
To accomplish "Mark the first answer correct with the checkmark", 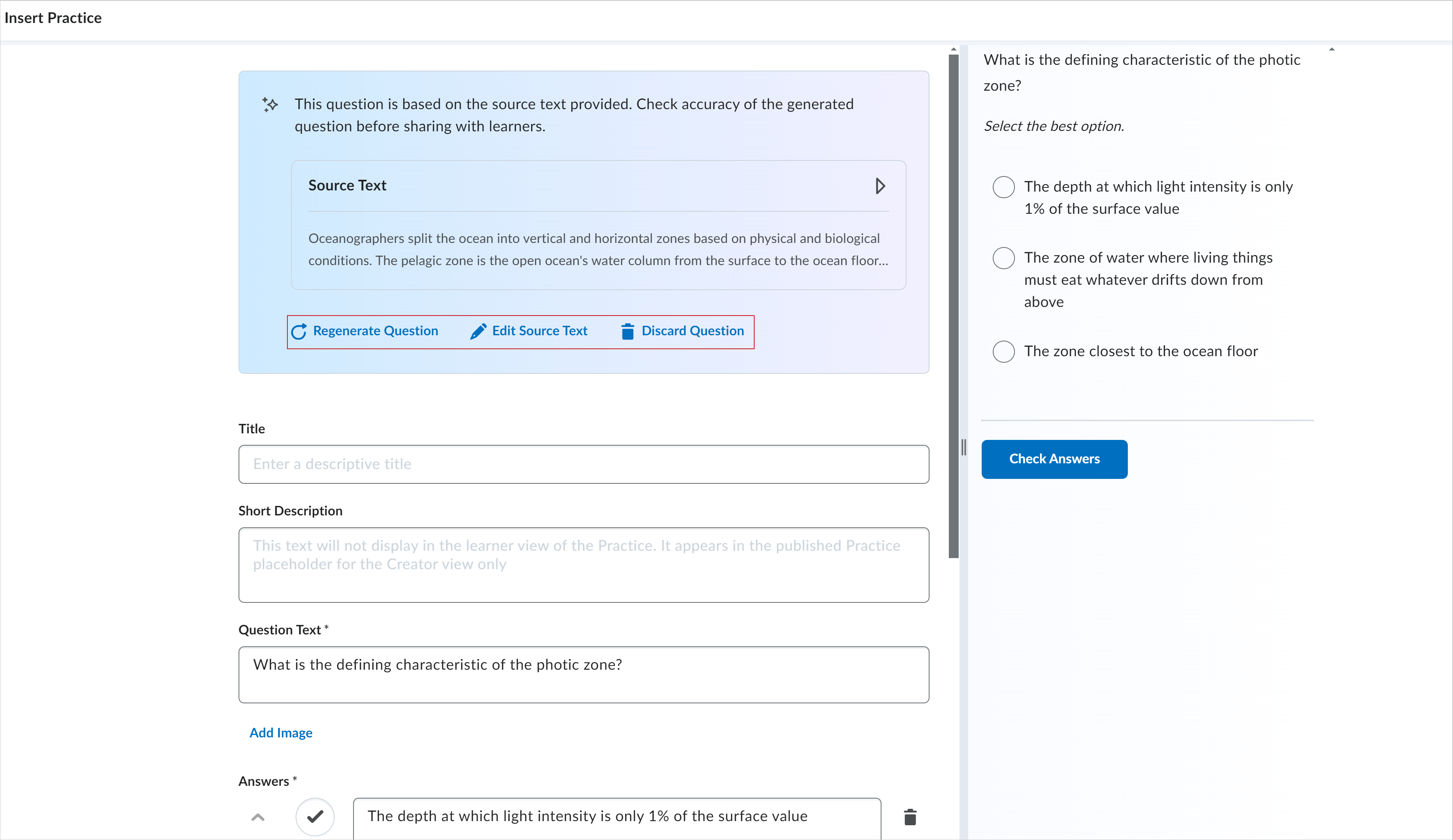I will pyautogui.click(x=315, y=816).
